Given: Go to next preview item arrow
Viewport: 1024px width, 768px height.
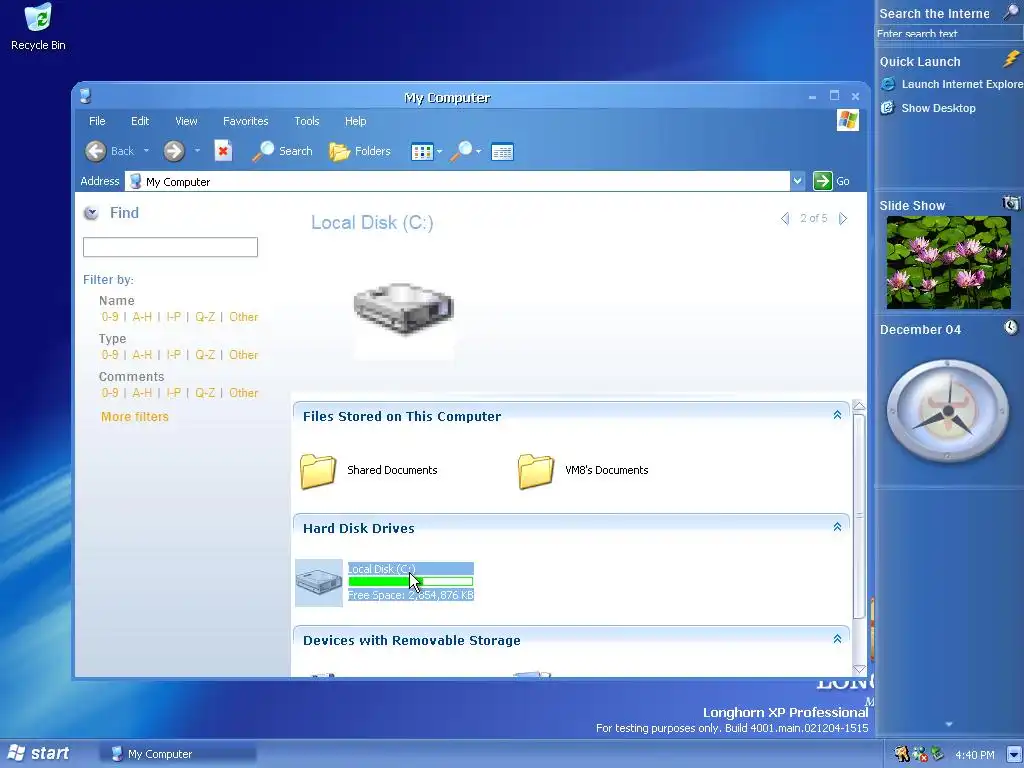Looking at the screenshot, I should (x=843, y=218).
